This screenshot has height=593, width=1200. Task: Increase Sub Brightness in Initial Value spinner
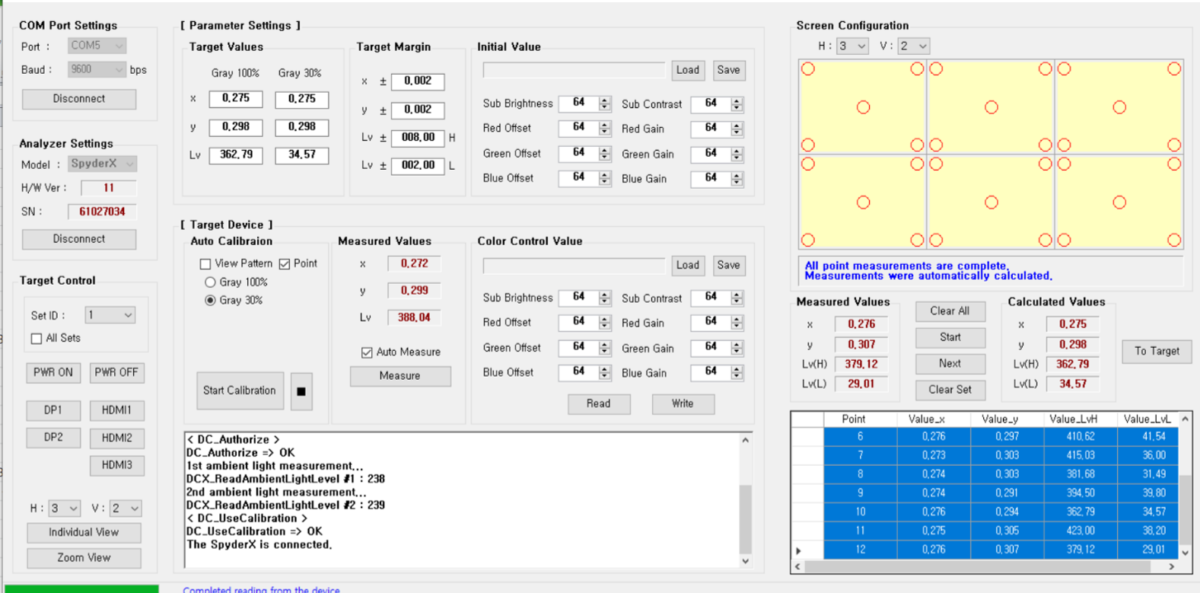(604, 100)
